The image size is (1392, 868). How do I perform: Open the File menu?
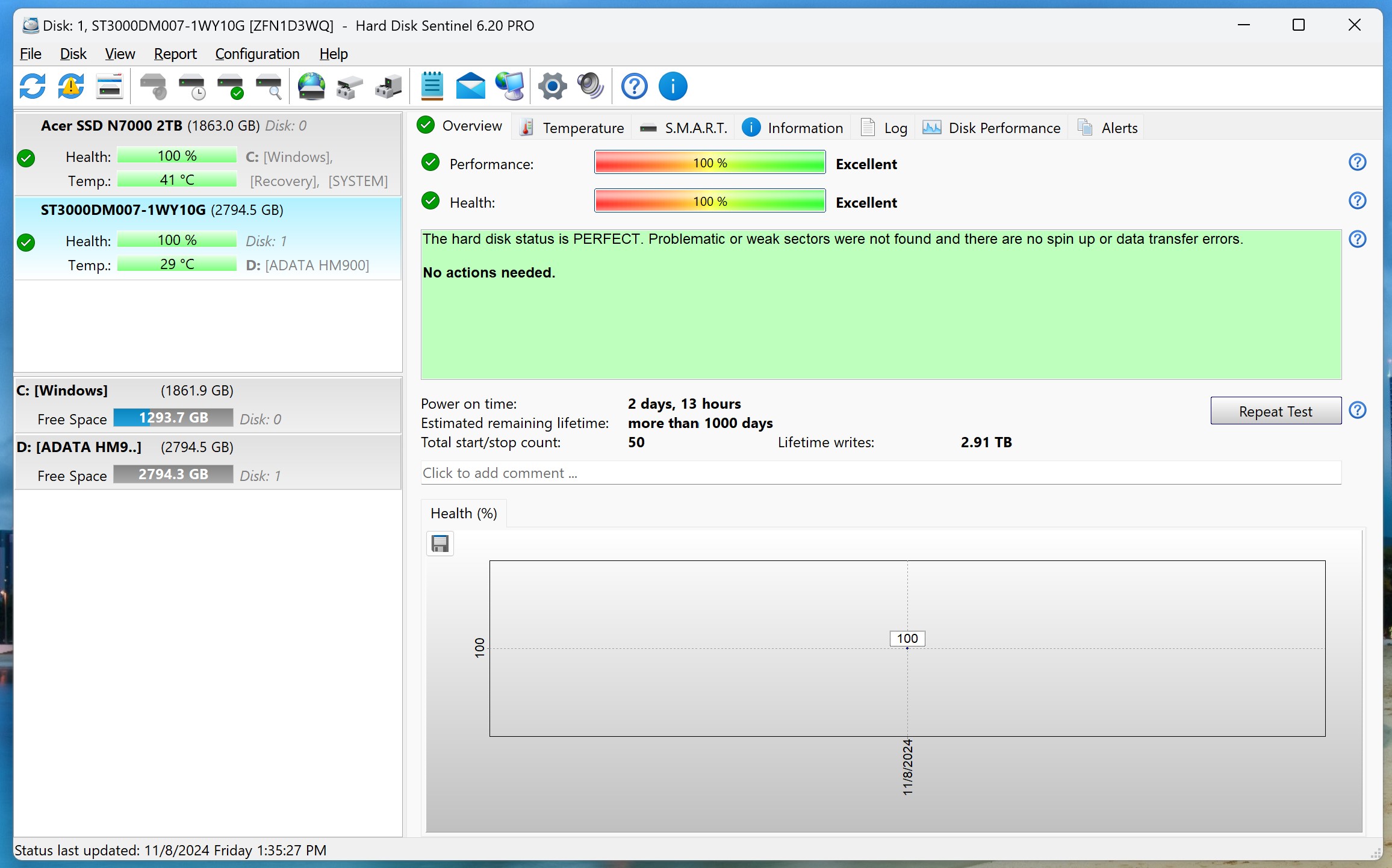point(30,53)
